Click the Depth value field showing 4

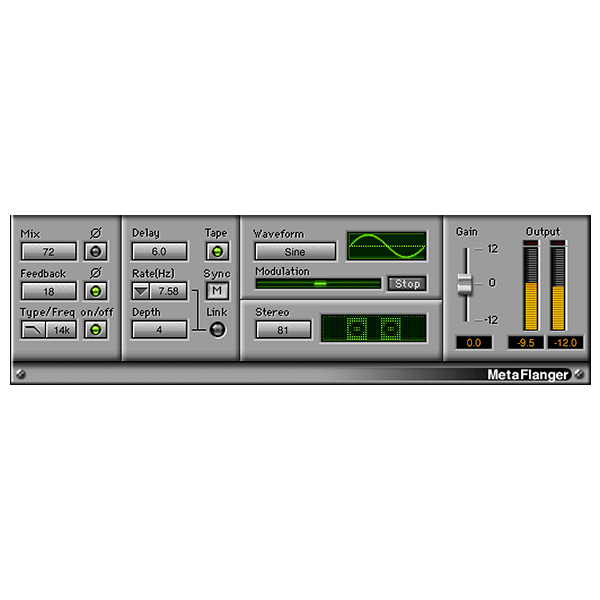pos(159,330)
